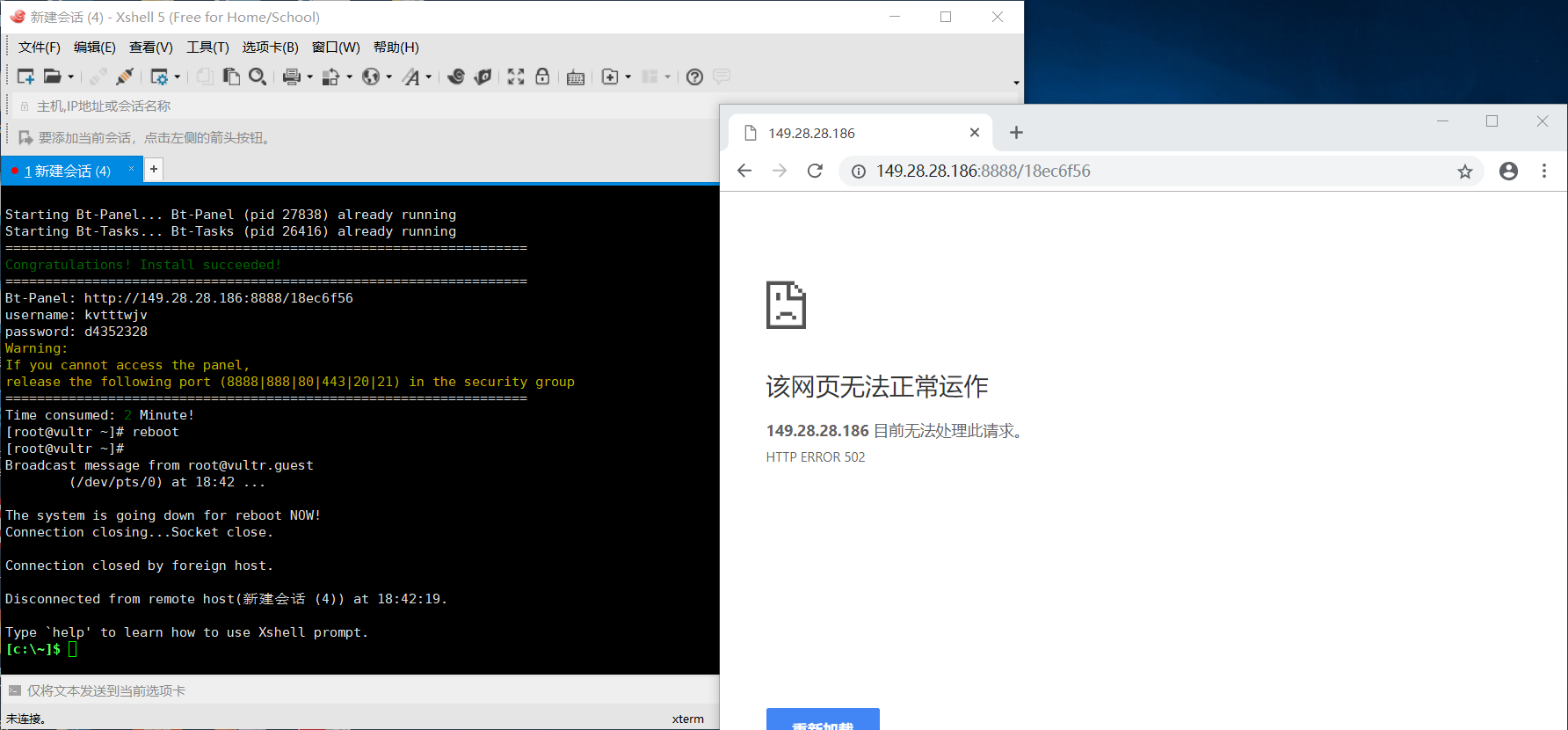Select browser tab 149.28.28.186
The height and width of the screenshot is (730, 1568).
860,133
